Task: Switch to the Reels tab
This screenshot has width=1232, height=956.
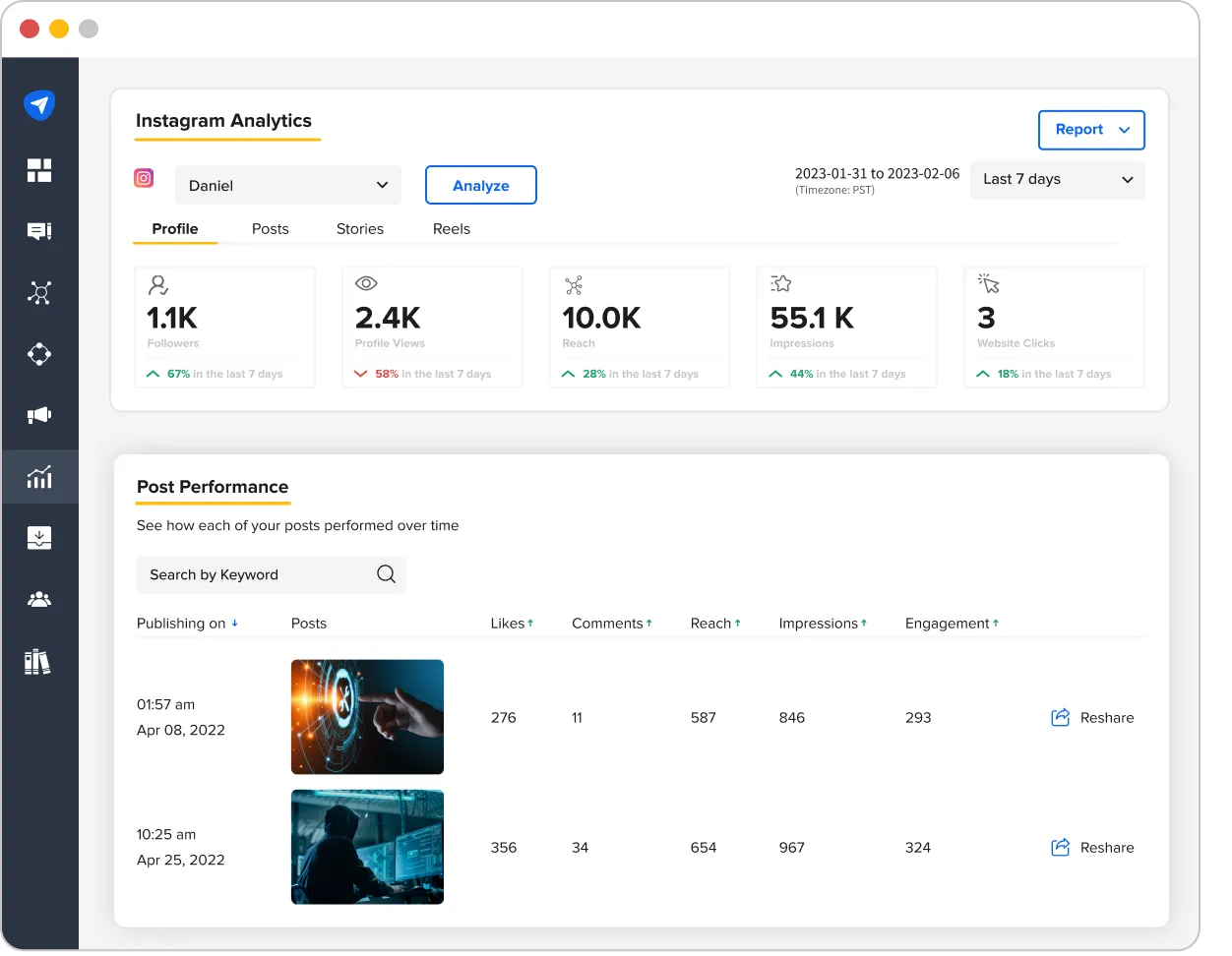Action: [x=451, y=228]
